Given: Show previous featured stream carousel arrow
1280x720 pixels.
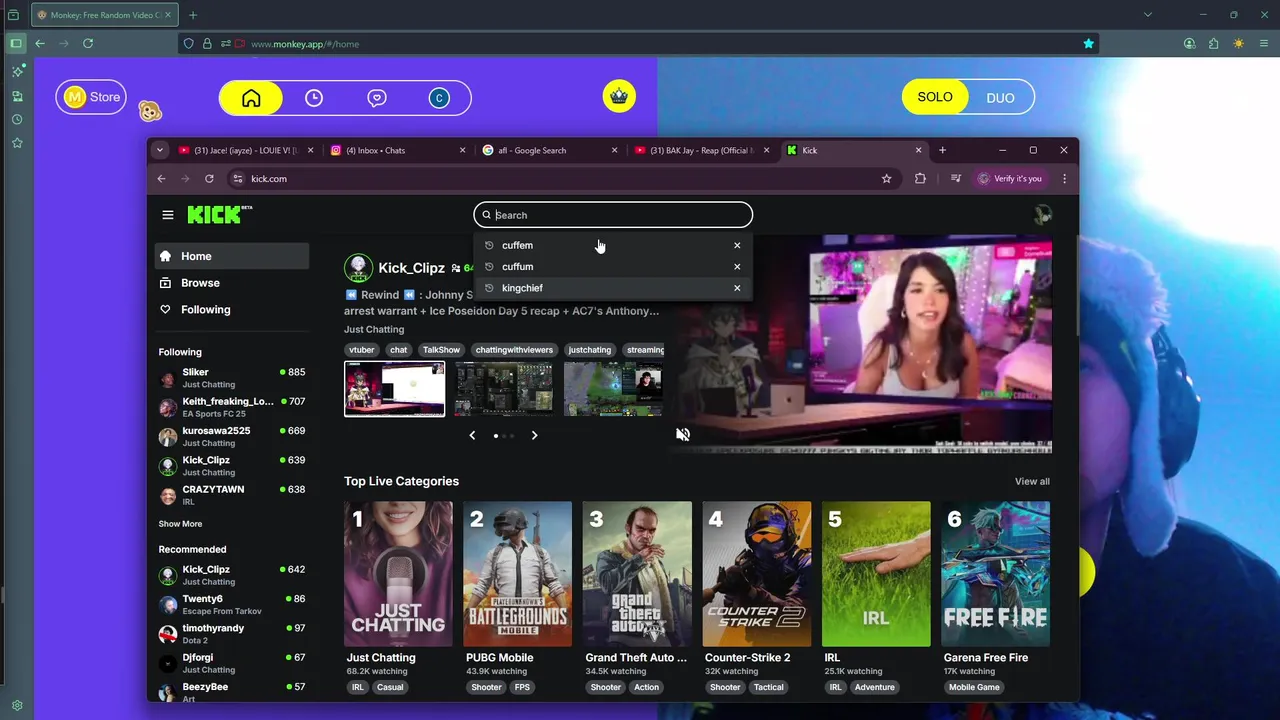Looking at the screenshot, I should coord(472,436).
